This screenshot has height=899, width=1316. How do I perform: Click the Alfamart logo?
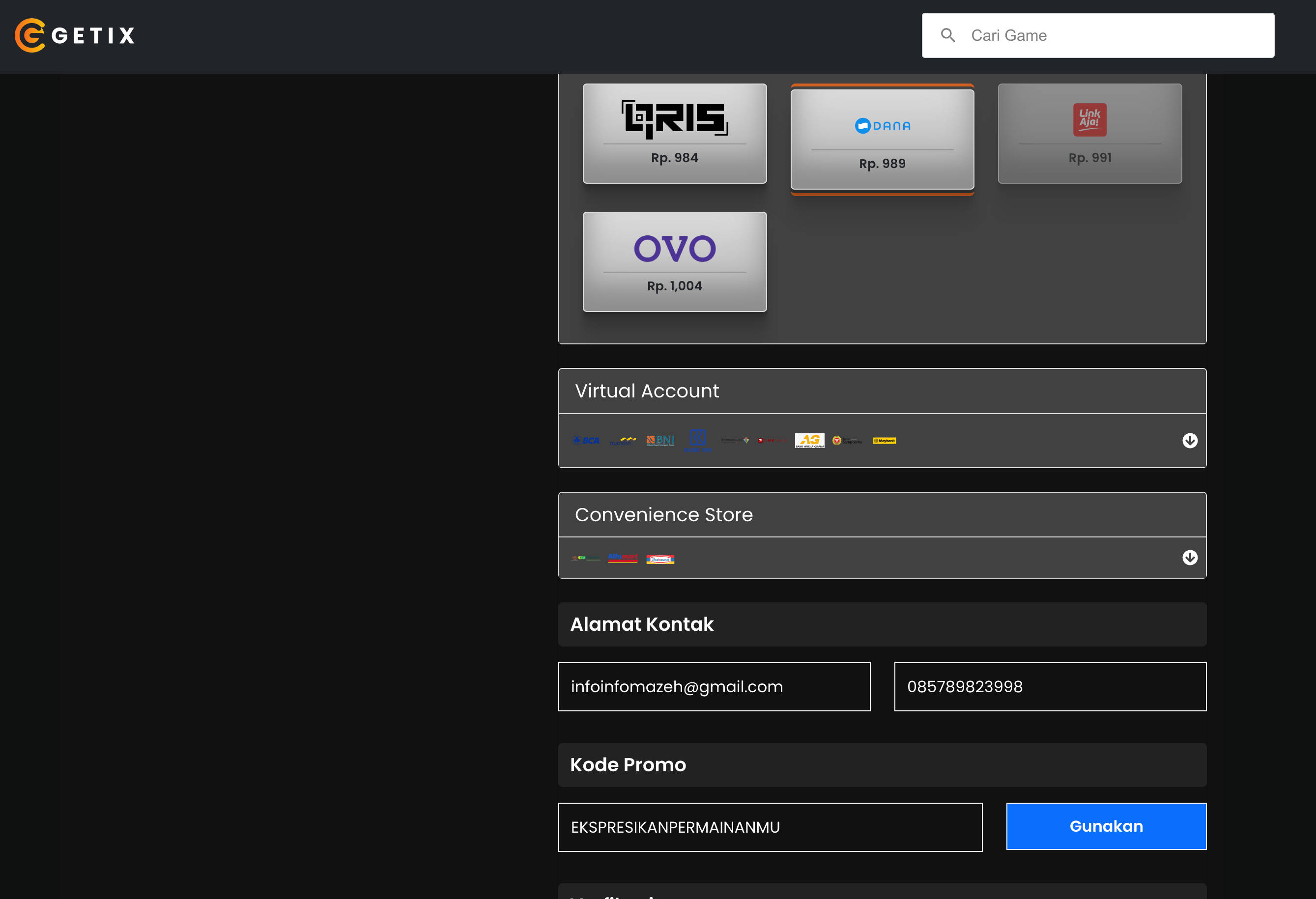pyautogui.click(x=623, y=558)
